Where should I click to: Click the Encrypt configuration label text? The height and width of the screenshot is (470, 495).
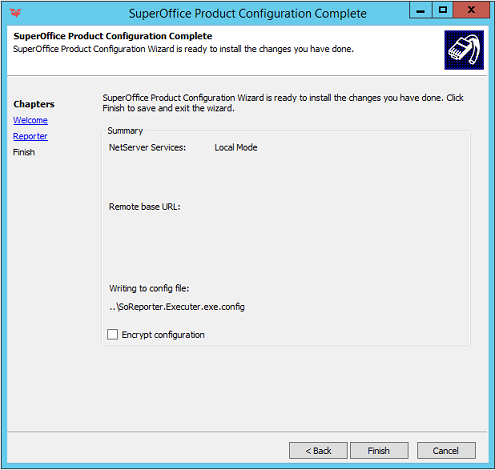point(163,335)
